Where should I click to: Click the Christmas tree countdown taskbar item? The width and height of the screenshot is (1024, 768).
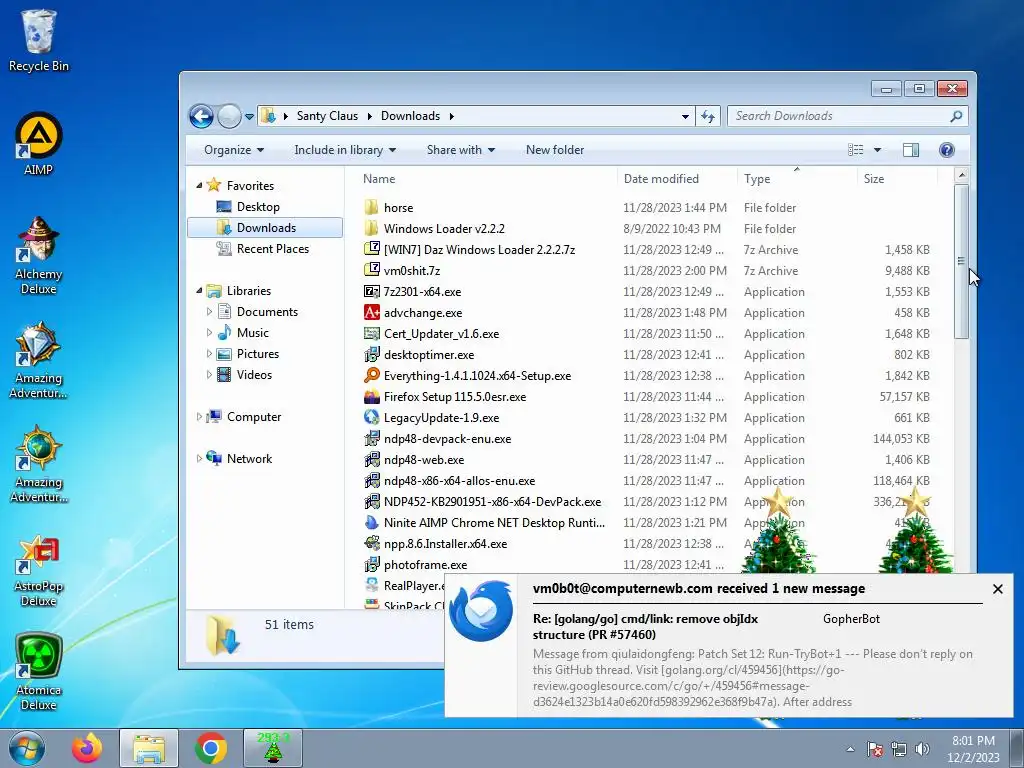point(273,748)
